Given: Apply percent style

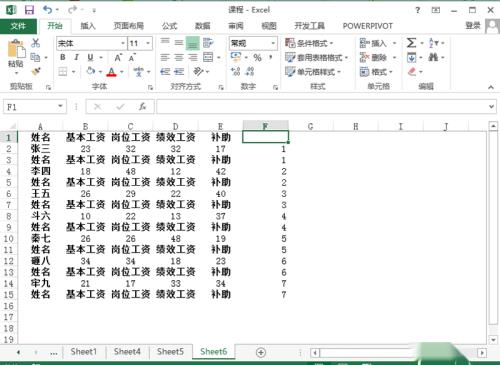Looking at the screenshot, I should pyautogui.click(x=257, y=57).
